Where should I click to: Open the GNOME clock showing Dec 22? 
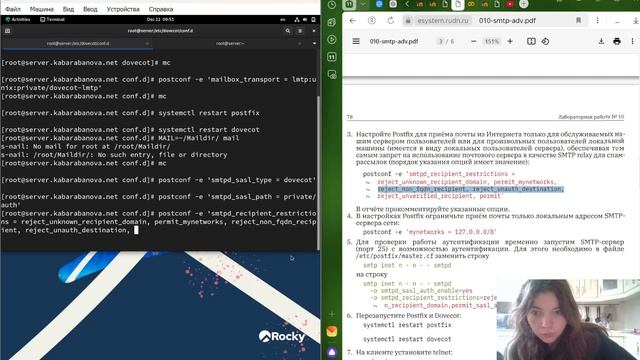160,19
